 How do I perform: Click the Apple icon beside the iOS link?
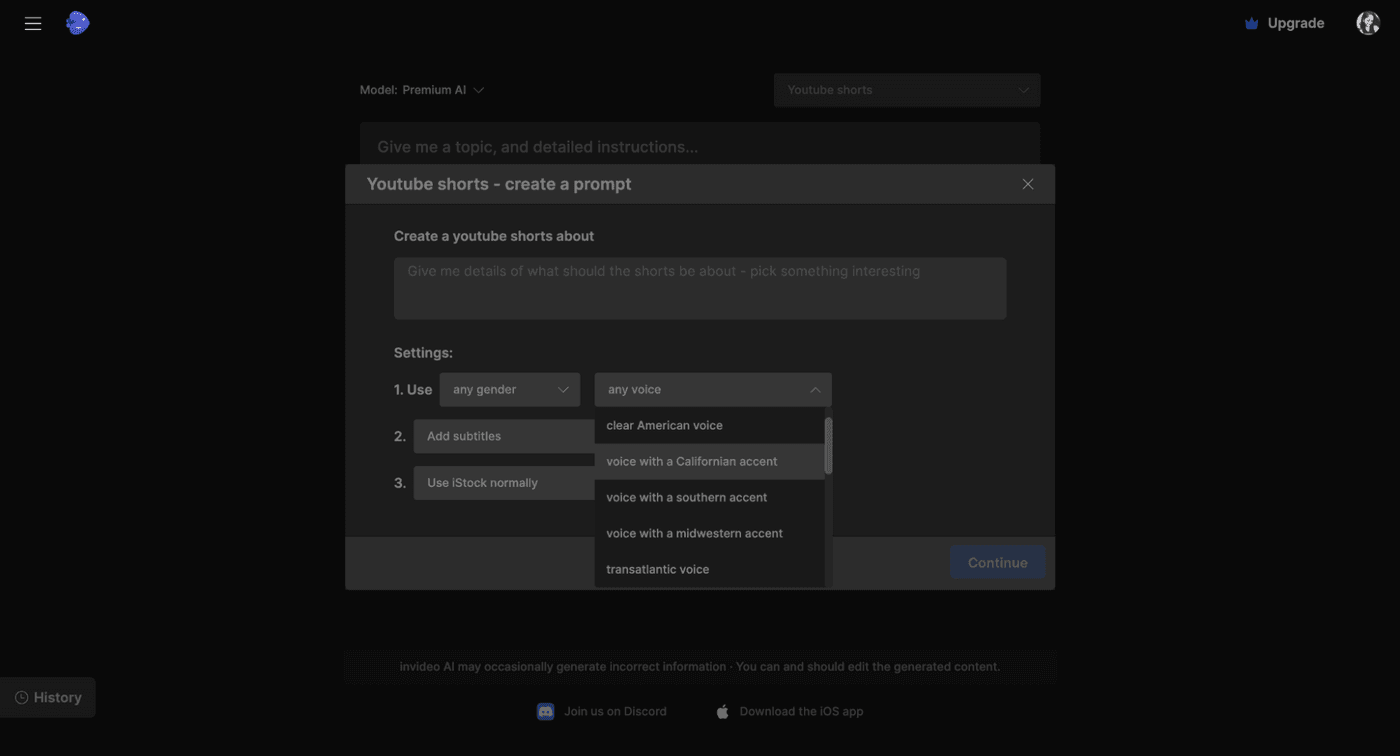pos(722,711)
